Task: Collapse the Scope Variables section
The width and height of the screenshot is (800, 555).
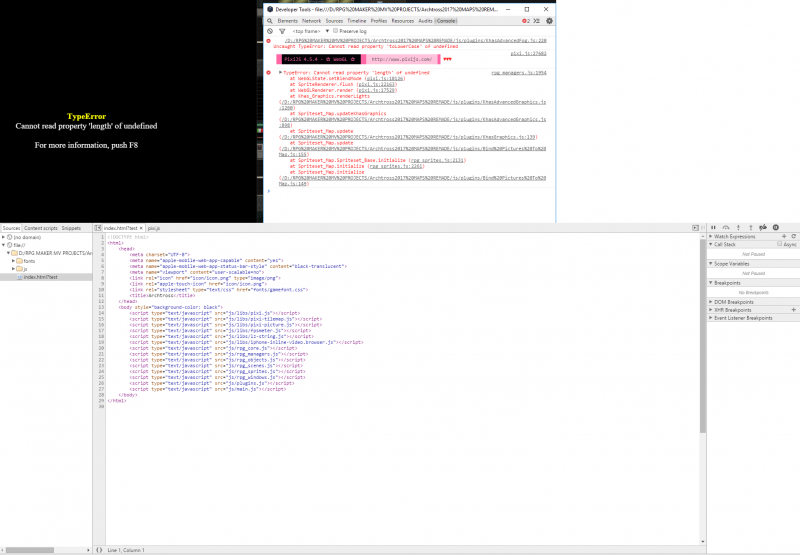Action: click(711, 264)
